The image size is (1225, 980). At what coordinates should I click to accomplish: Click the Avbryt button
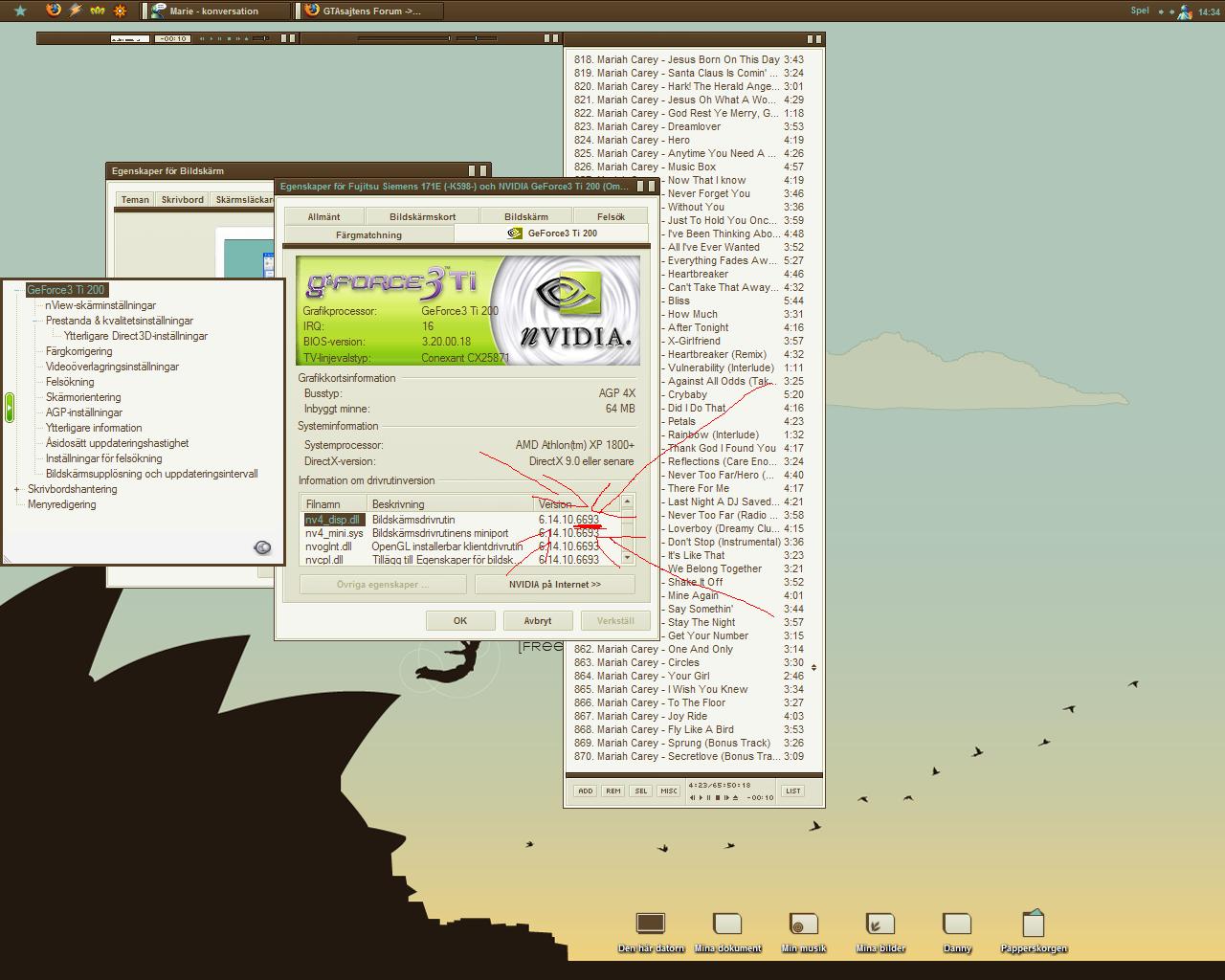[x=538, y=620]
